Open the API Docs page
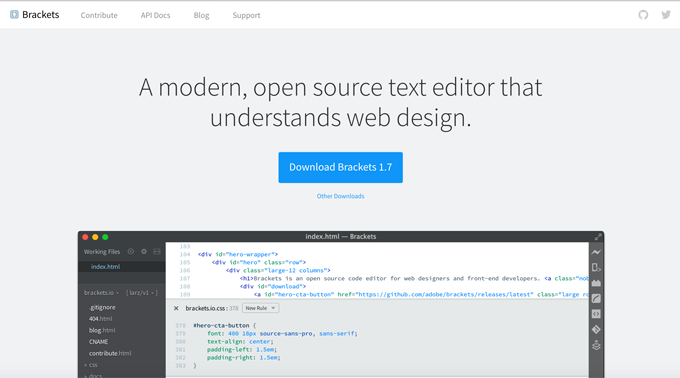The image size is (680, 378). pyautogui.click(x=155, y=15)
